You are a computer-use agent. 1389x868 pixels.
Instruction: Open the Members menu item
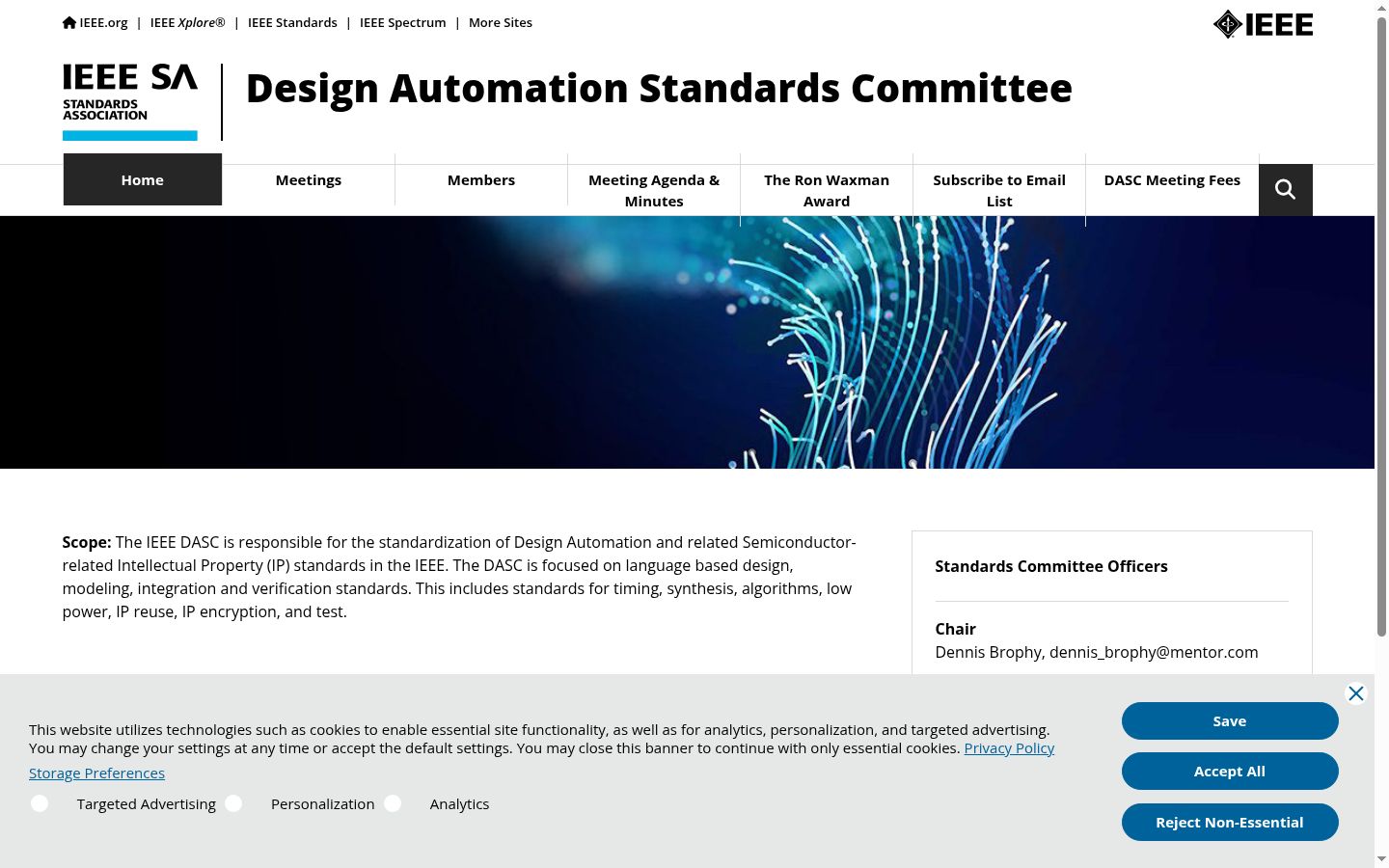point(481,179)
